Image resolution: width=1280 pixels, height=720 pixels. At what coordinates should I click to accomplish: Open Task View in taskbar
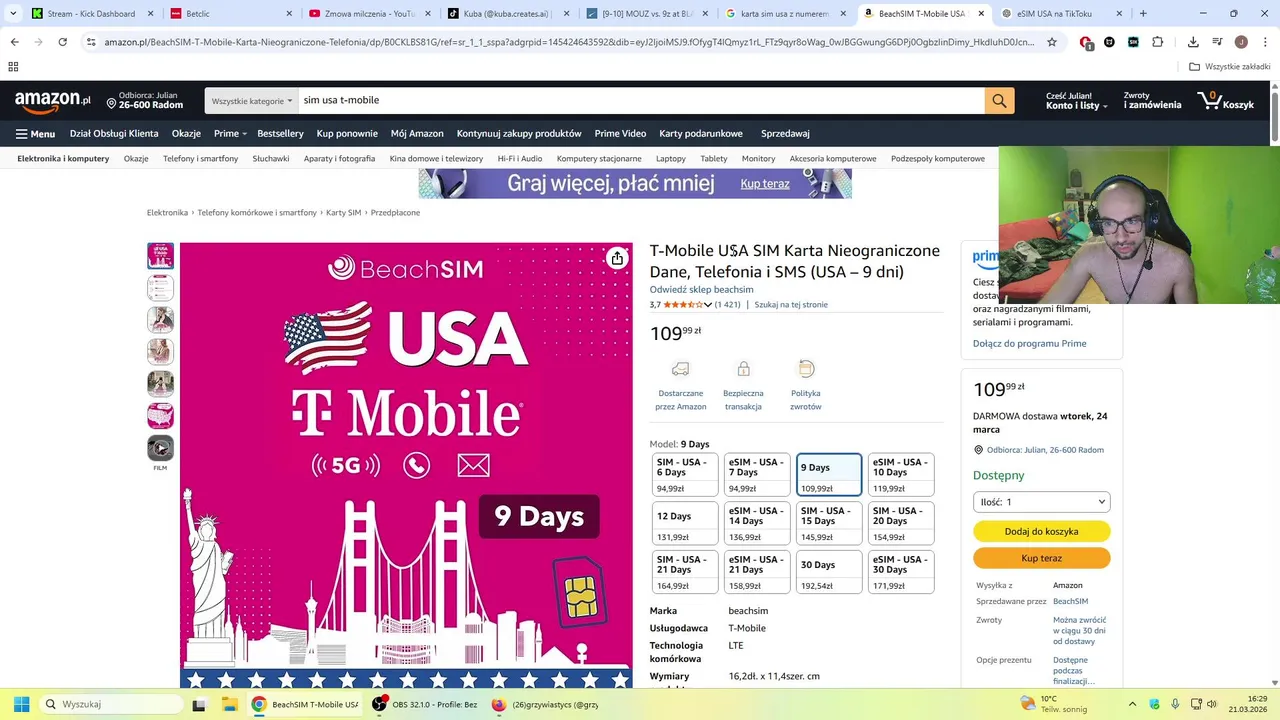pyautogui.click(x=199, y=704)
